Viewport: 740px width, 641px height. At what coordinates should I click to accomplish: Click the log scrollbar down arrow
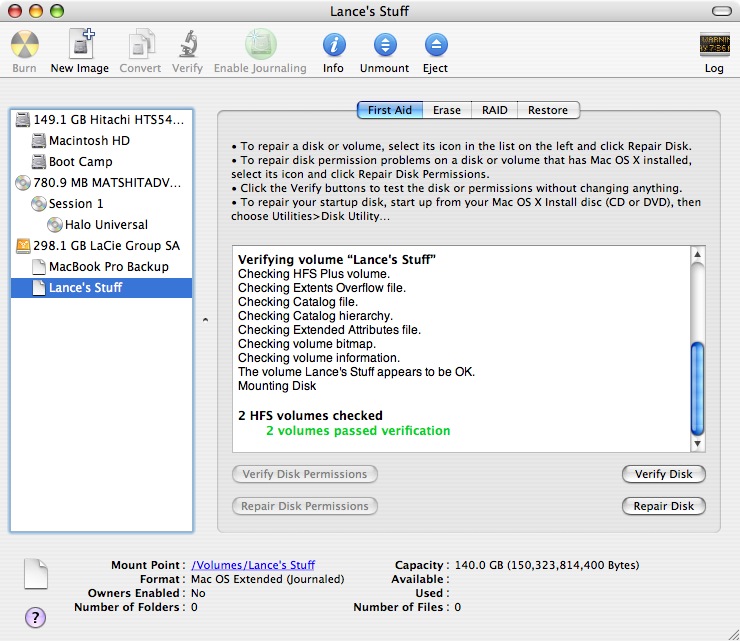point(697,444)
